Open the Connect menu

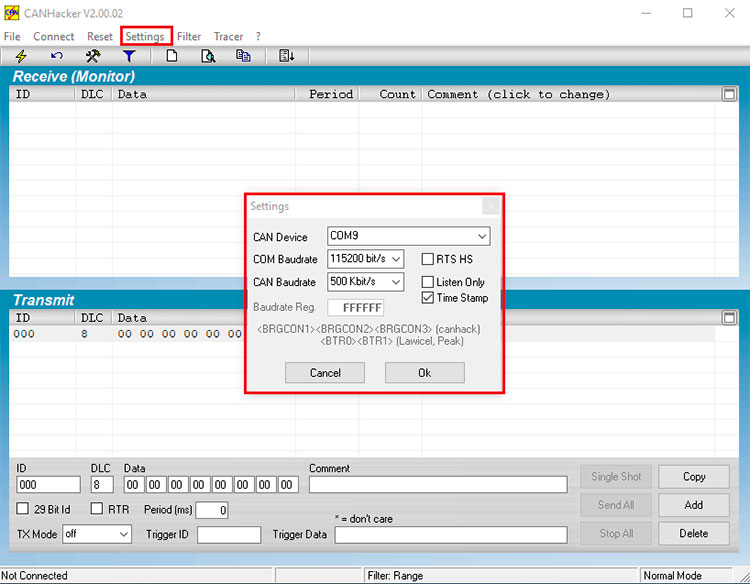click(x=54, y=36)
